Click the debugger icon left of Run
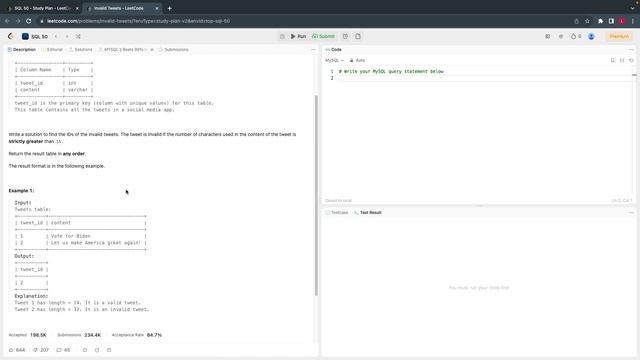The height and width of the screenshot is (360, 640). (x=282, y=36)
